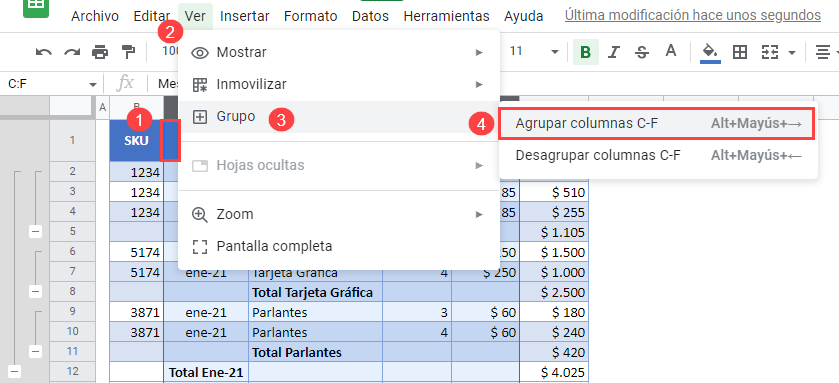The width and height of the screenshot is (839, 383).
Task: Open the Borders tool
Action: tap(739, 52)
